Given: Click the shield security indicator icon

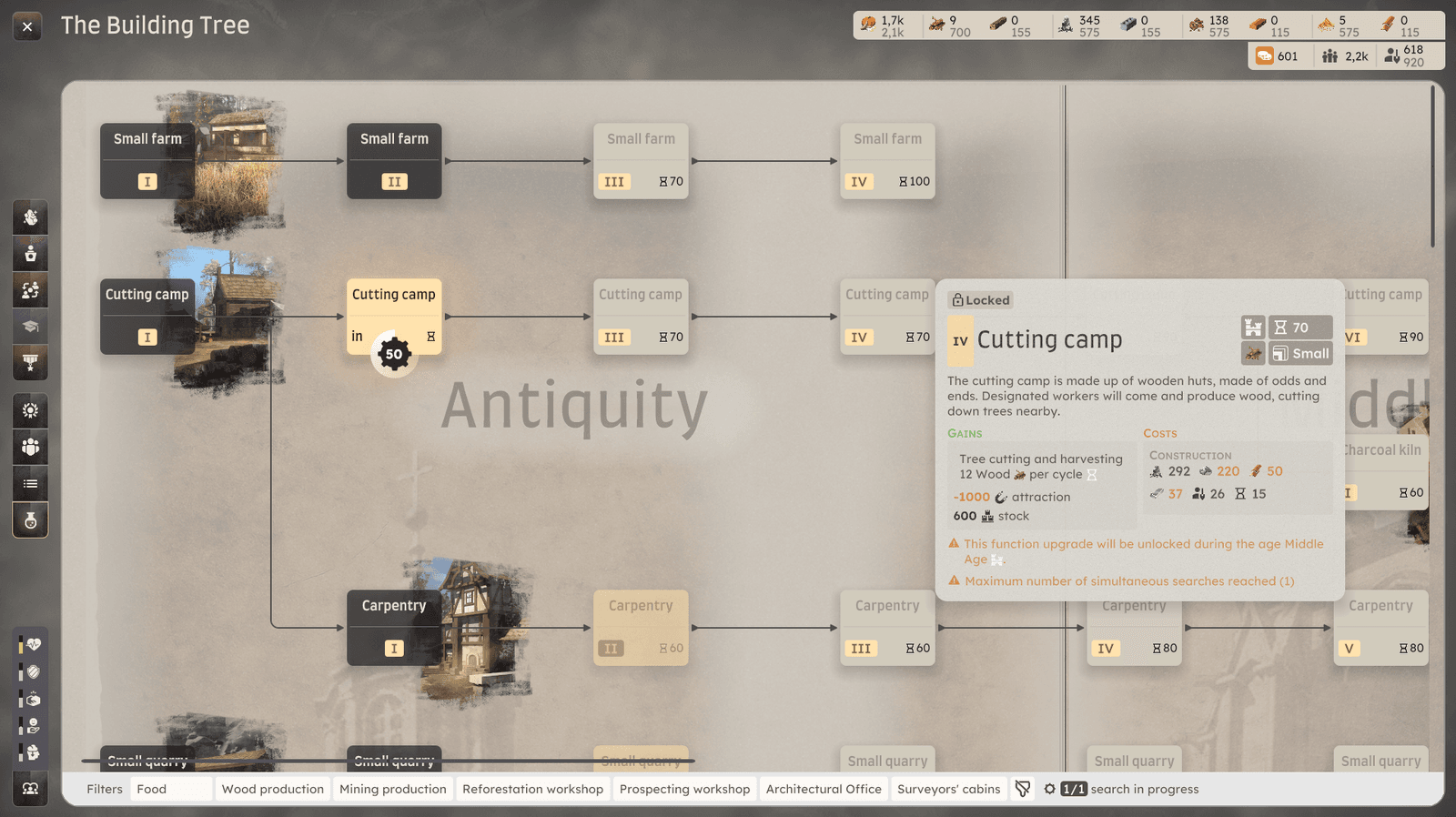Looking at the screenshot, I should [x=33, y=672].
